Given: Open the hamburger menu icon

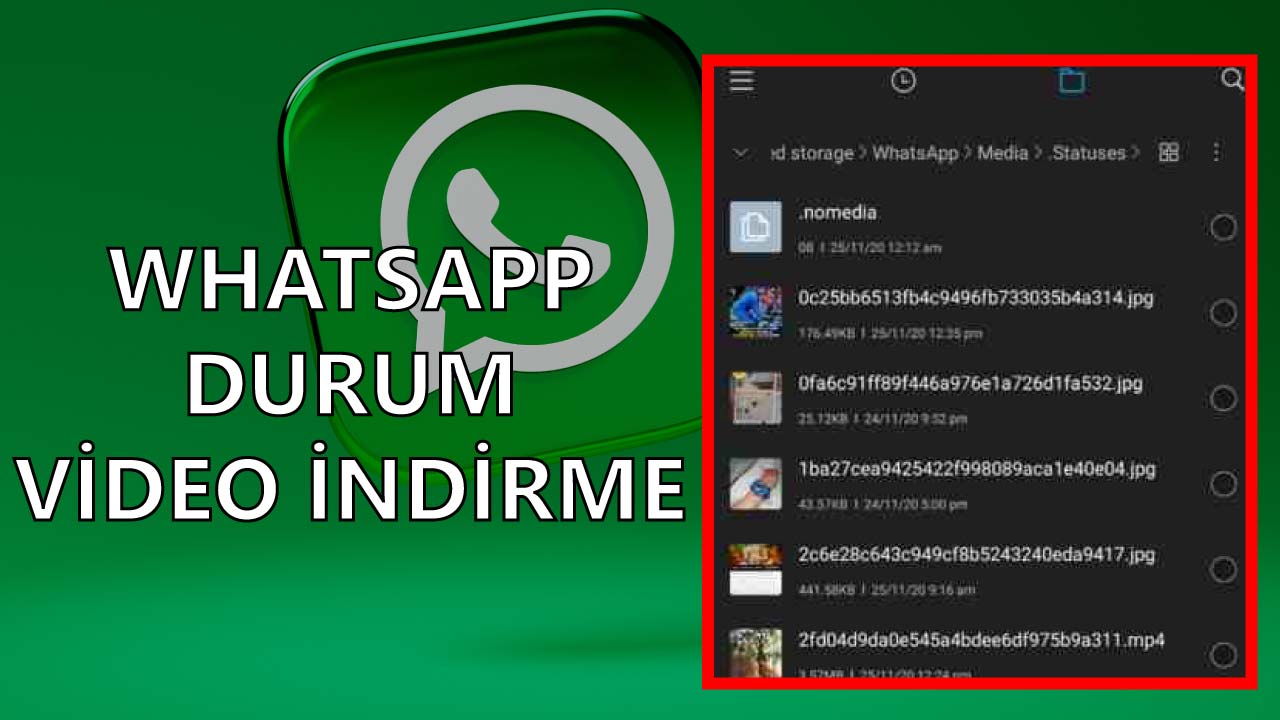Looking at the screenshot, I should (x=741, y=81).
